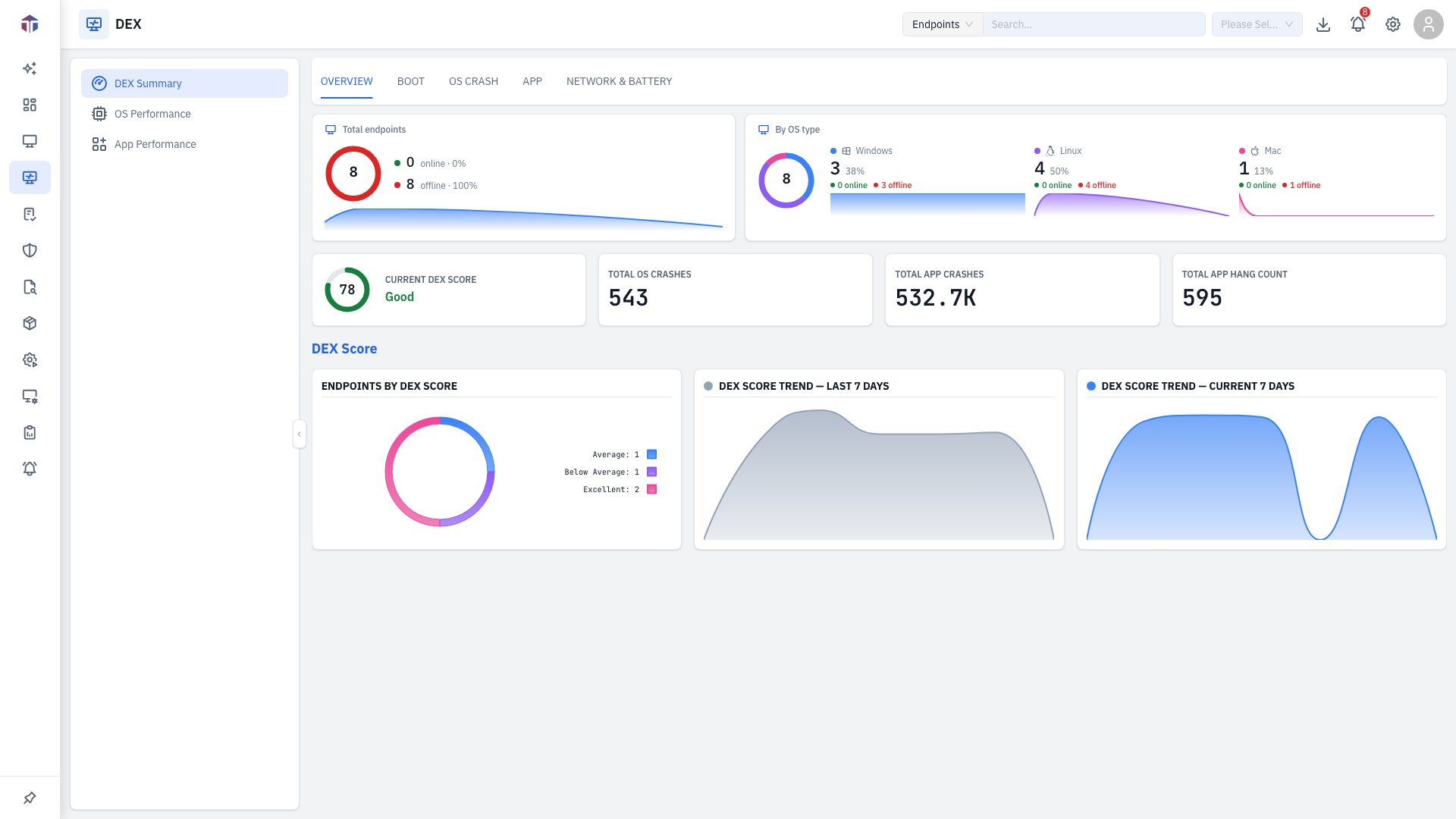Click the DEX Summary gauge icon

click(99, 83)
